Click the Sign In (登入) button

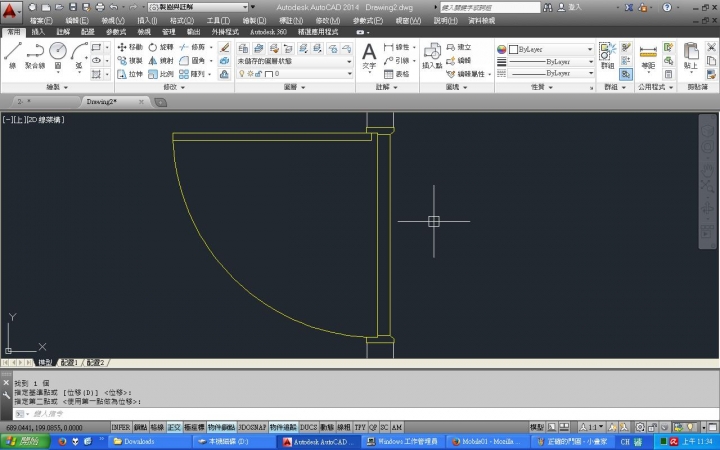click(570, 7)
